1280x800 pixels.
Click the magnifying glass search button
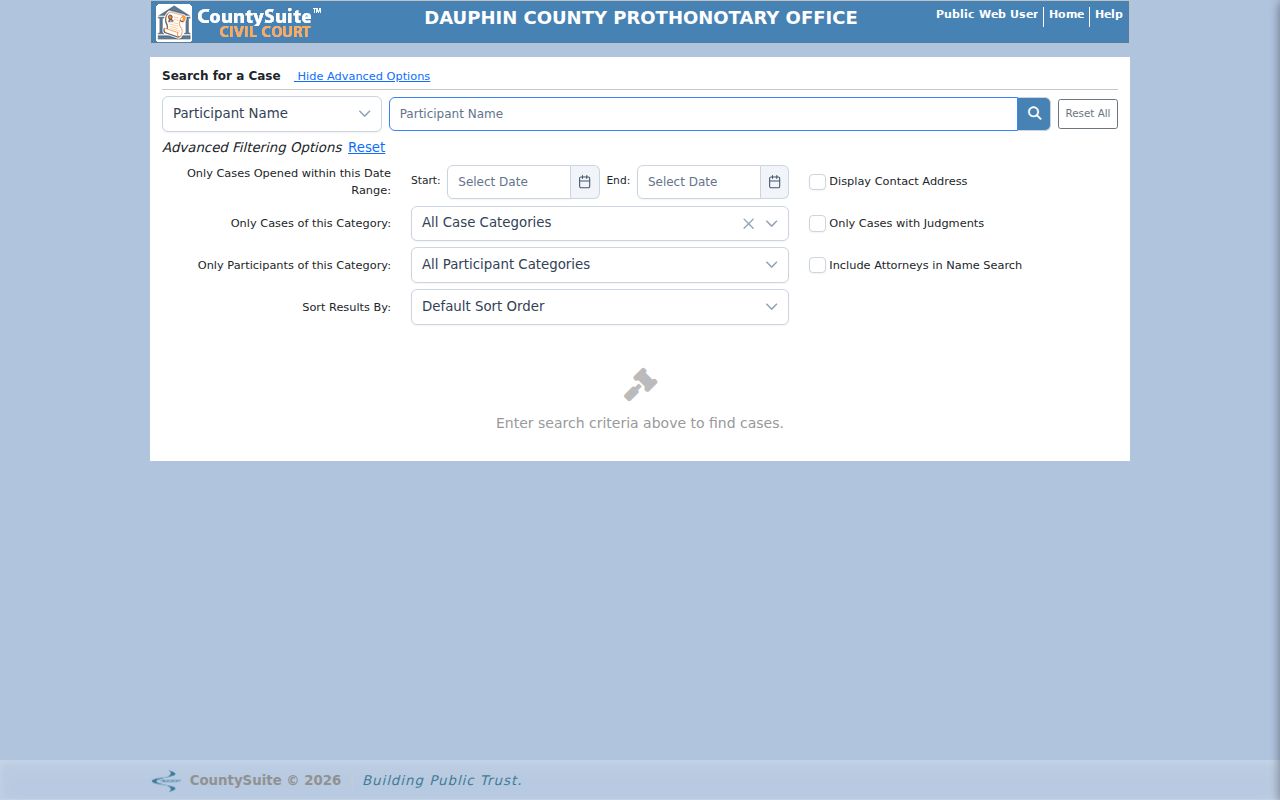(x=1034, y=114)
